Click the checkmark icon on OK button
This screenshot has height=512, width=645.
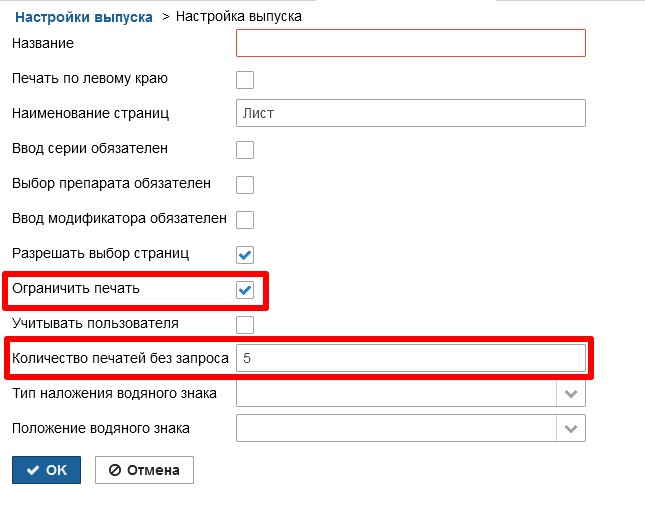(33, 470)
